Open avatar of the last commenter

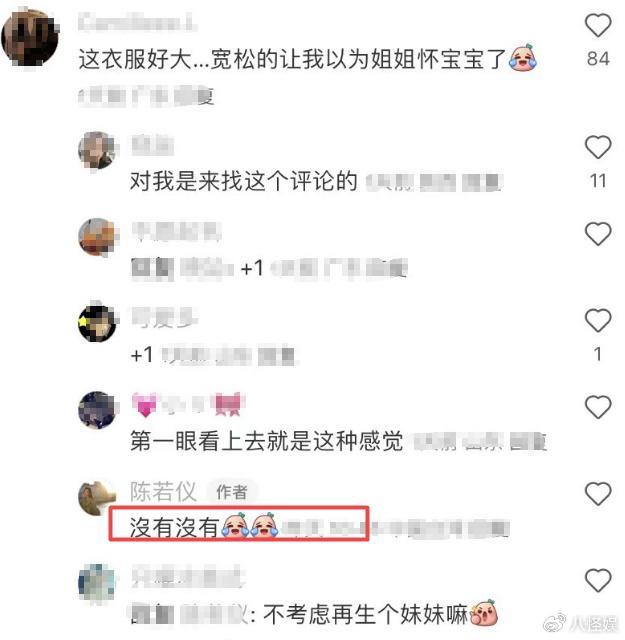point(97,583)
